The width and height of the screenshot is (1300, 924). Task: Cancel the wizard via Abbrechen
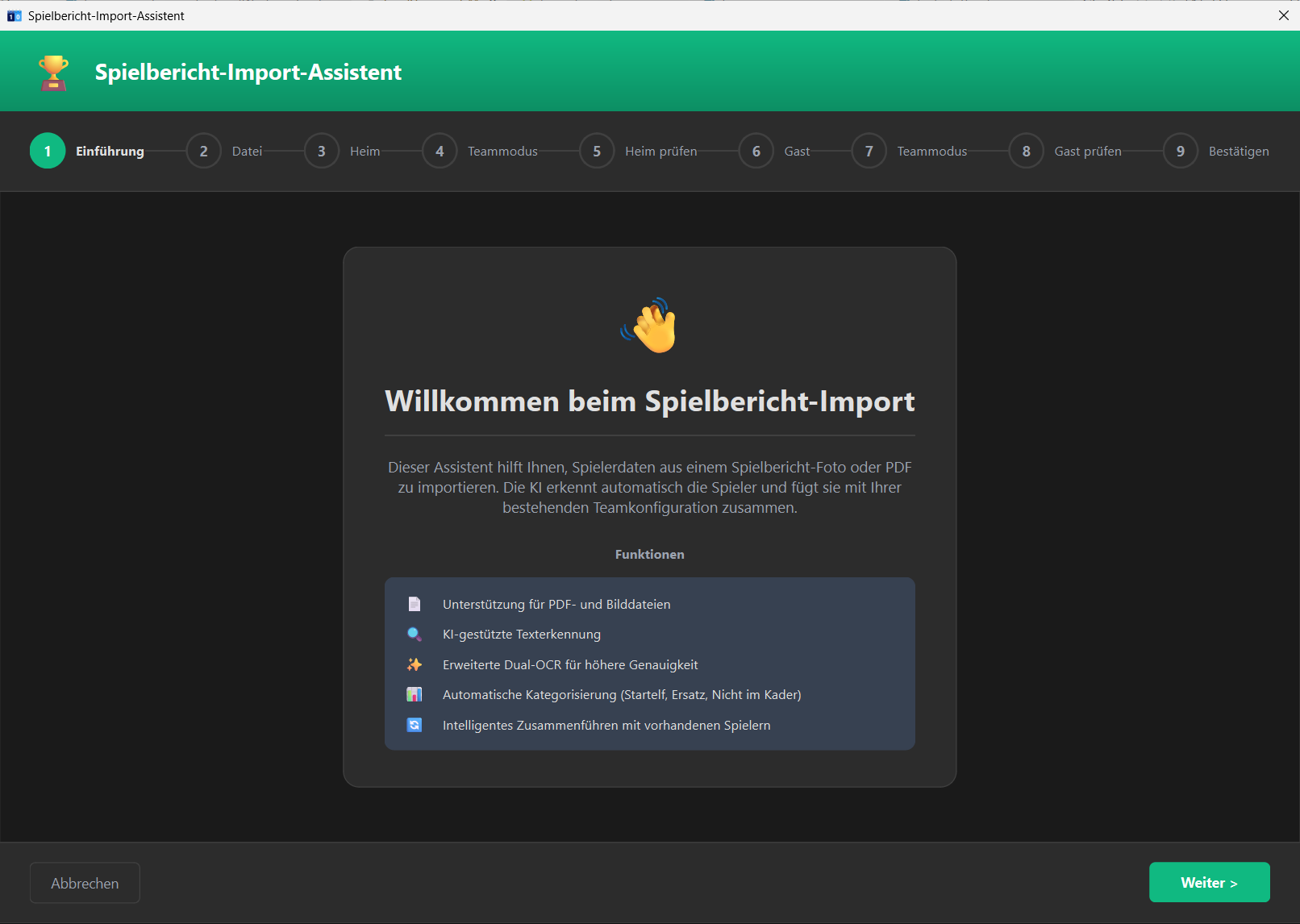[x=84, y=882]
